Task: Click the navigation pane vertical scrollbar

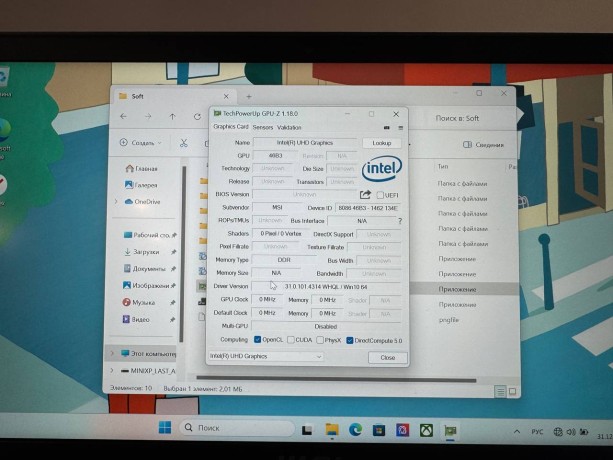Action: click(x=183, y=254)
